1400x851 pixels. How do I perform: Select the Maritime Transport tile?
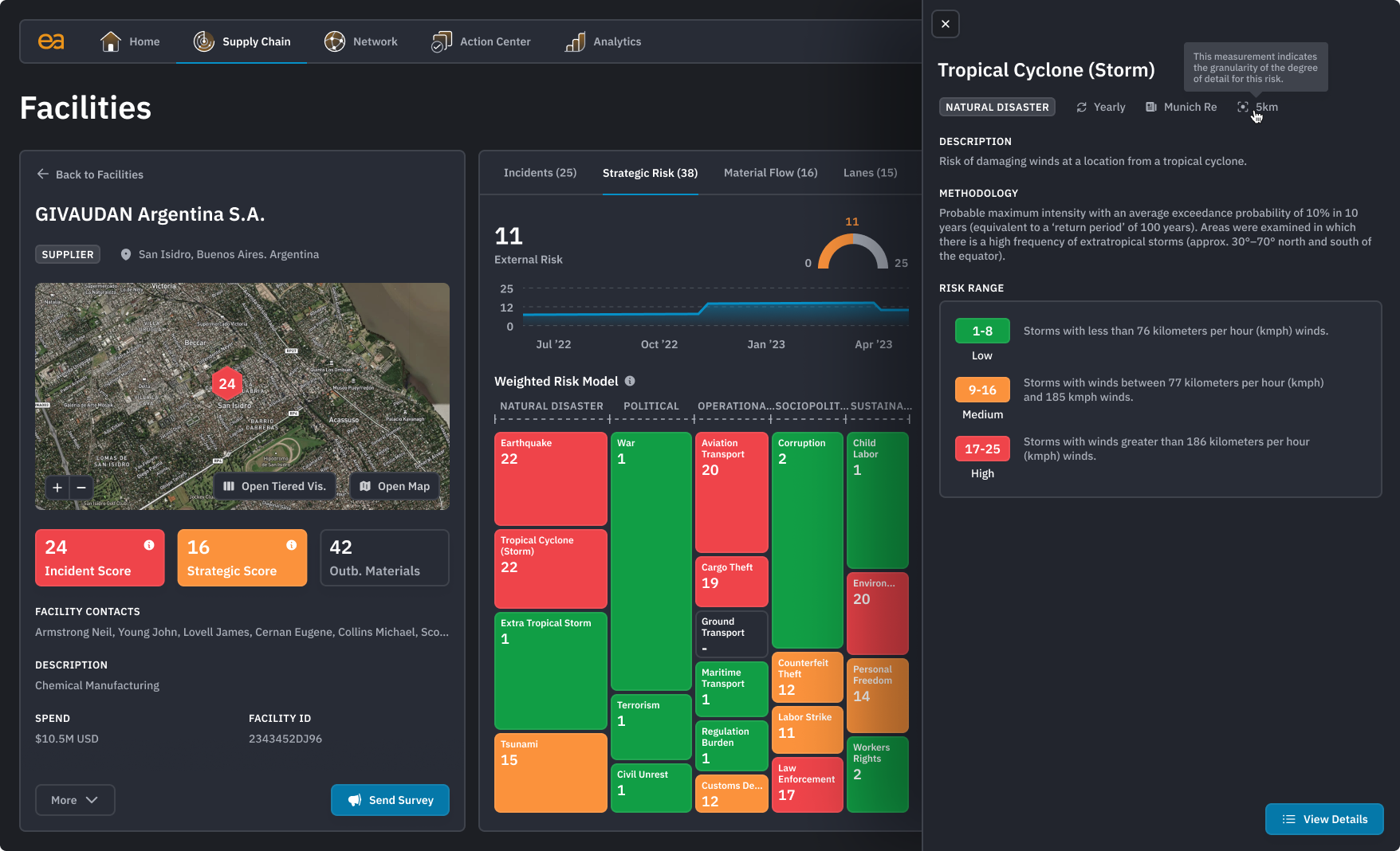[x=732, y=689]
